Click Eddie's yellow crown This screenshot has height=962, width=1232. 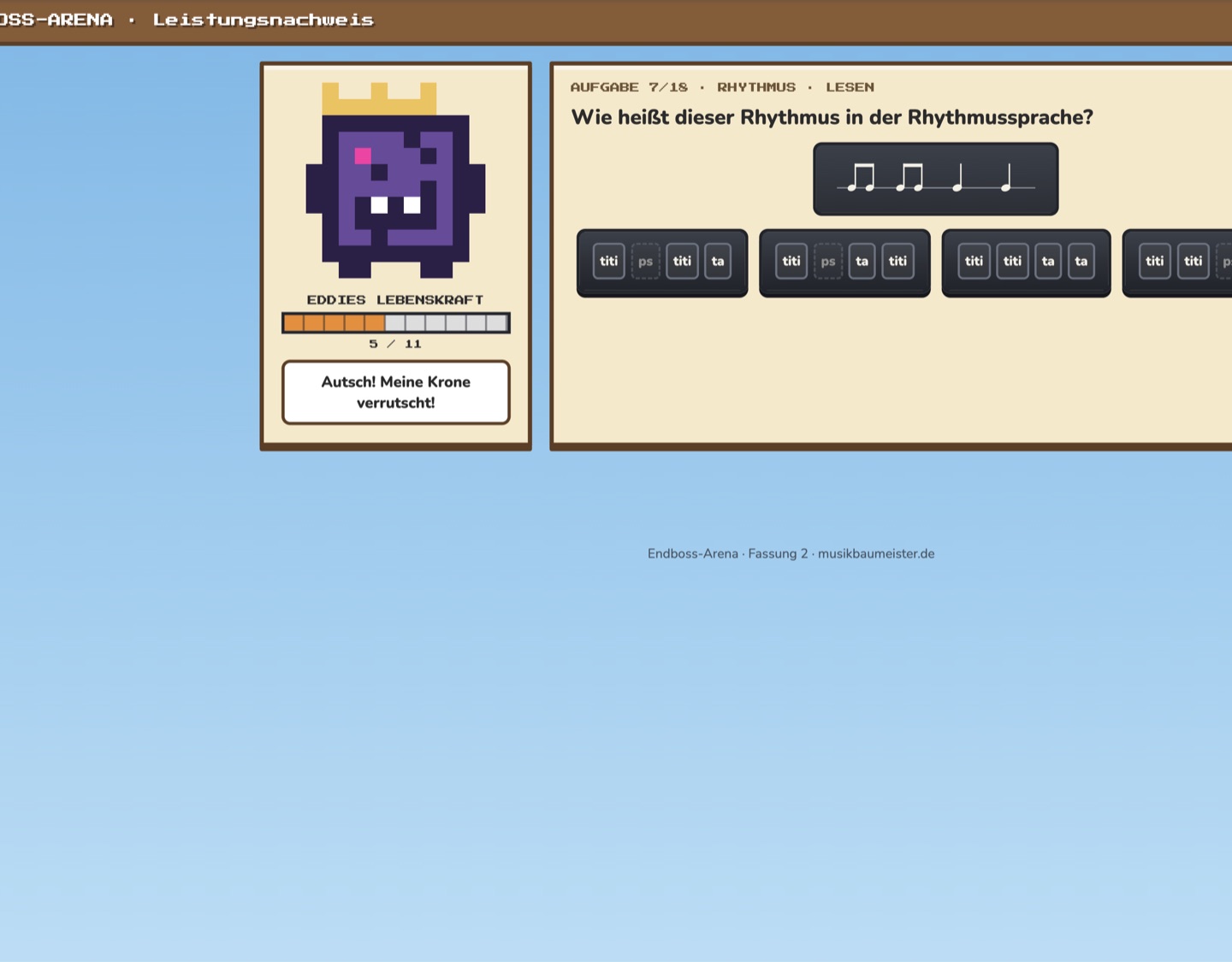[379, 98]
